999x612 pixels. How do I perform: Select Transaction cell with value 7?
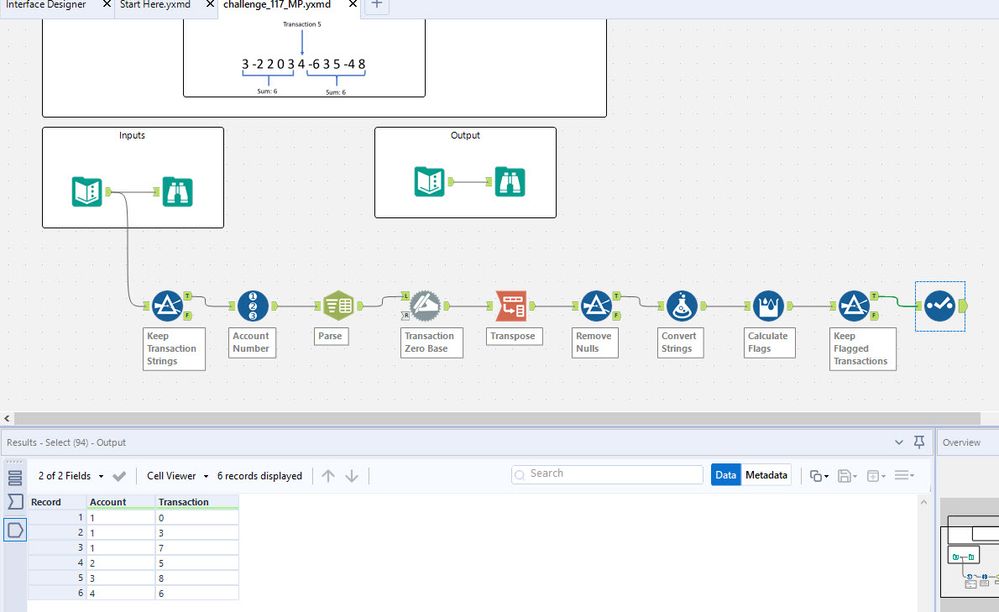tap(197, 548)
